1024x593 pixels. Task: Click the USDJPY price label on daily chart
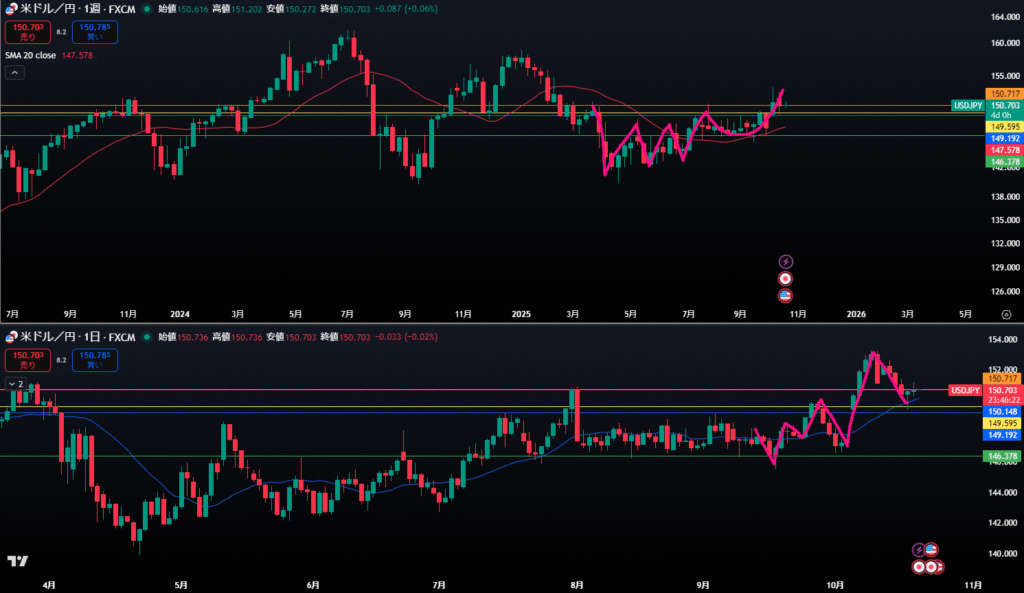965,389
